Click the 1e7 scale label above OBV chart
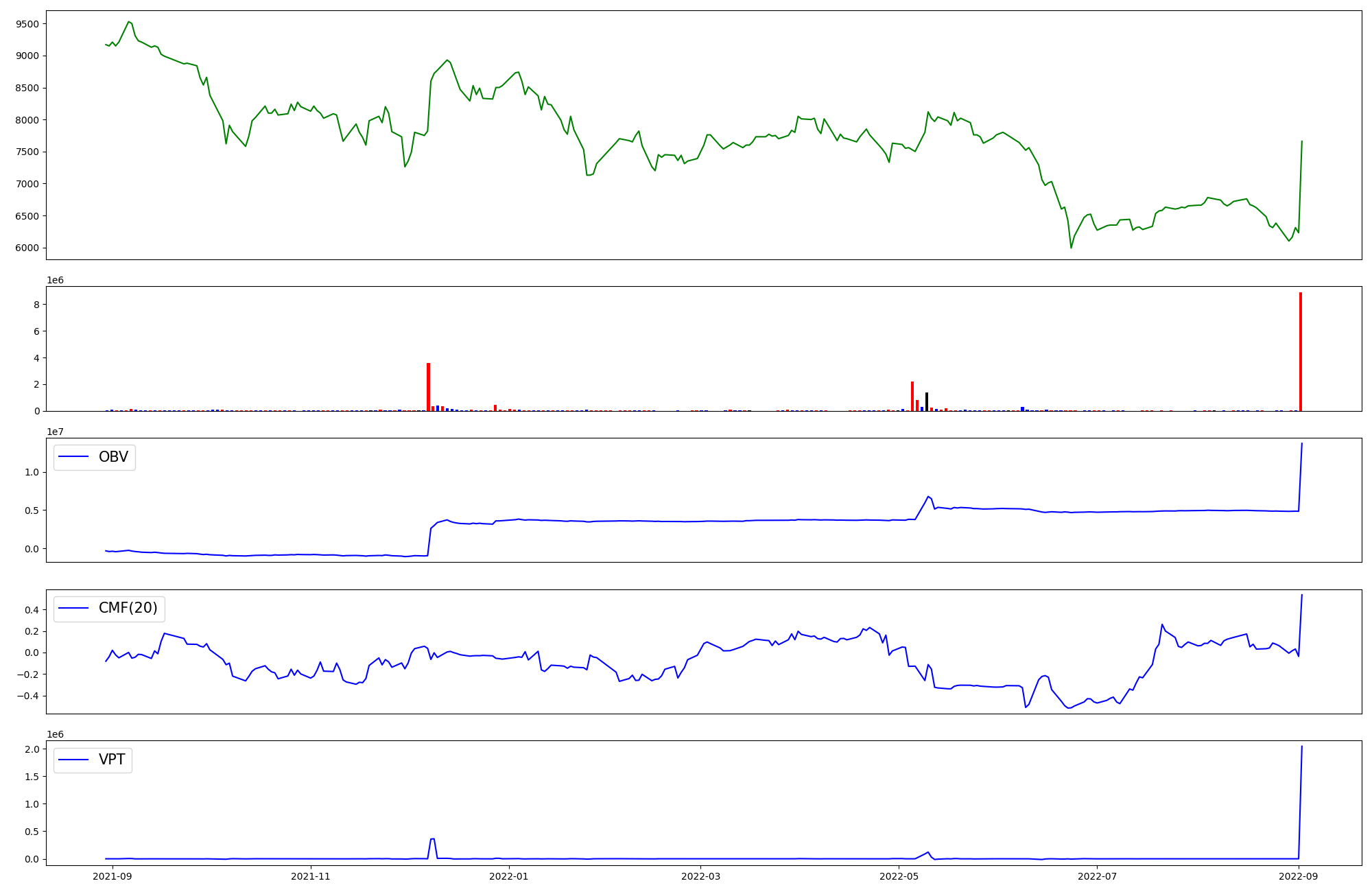 pos(56,432)
